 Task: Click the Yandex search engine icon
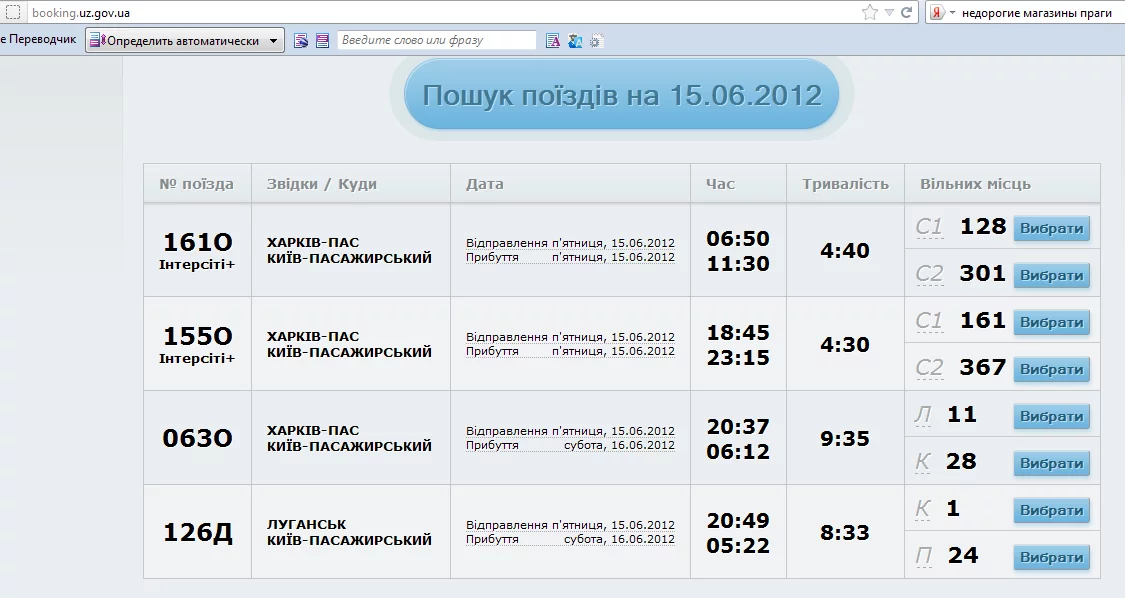tap(937, 12)
